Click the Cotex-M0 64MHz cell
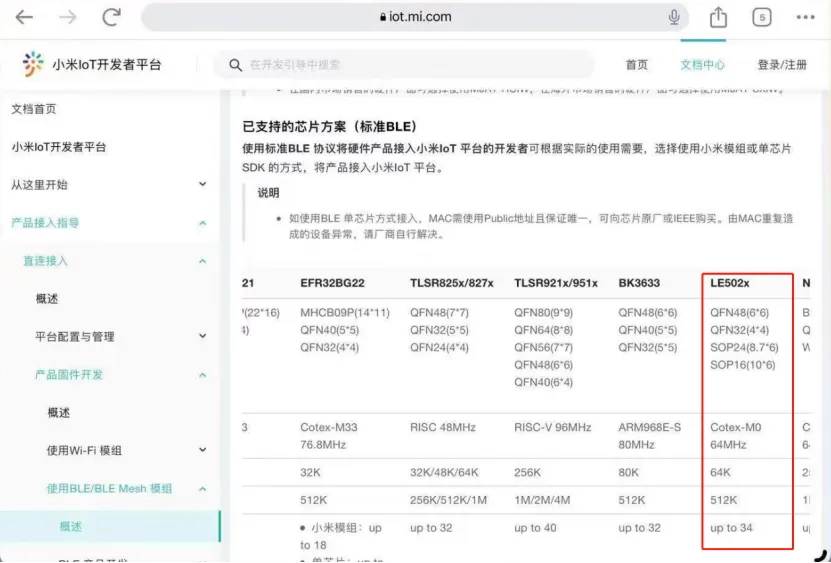The image size is (831, 563). click(736, 436)
